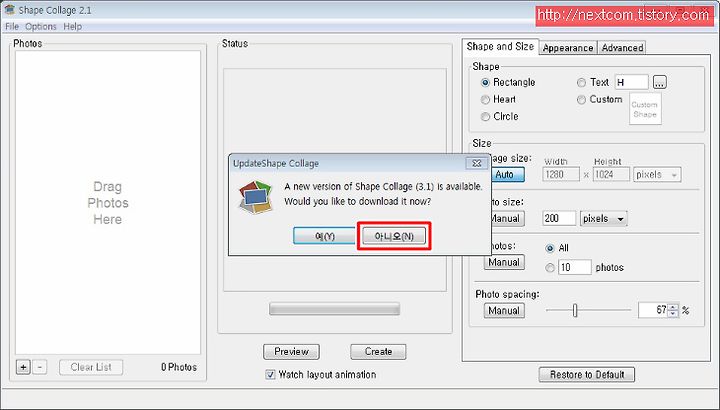Click the Drag Photos Here area
The image size is (720, 410).
click(x=107, y=202)
